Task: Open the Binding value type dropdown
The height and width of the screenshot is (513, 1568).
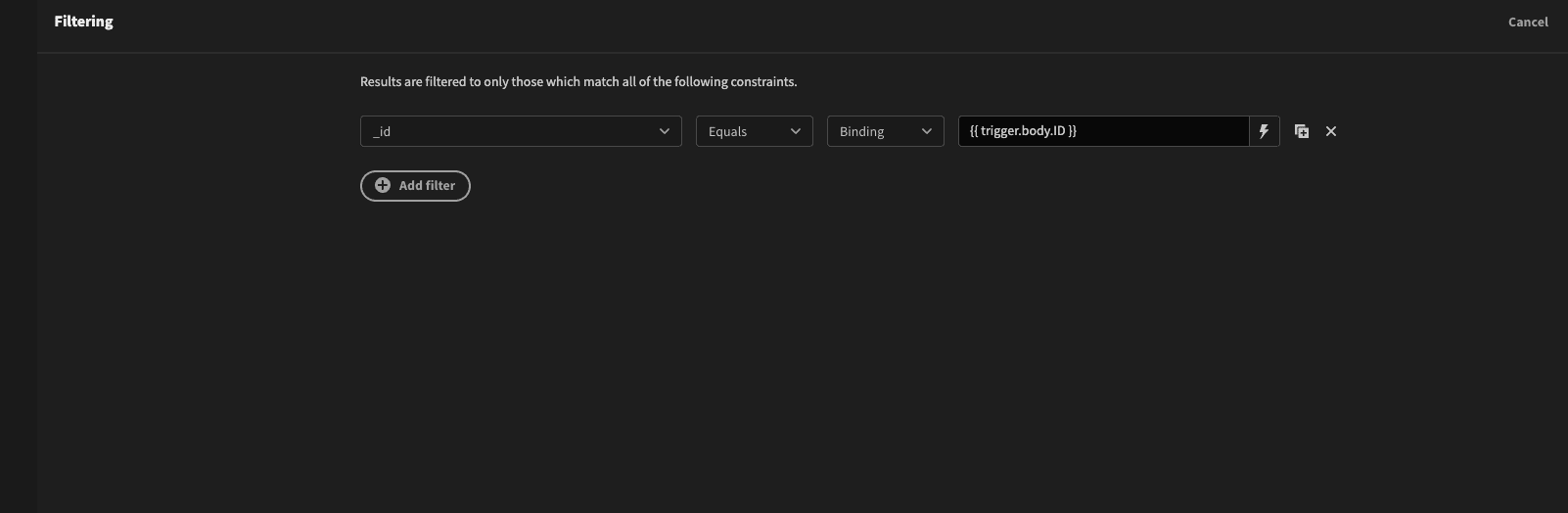Action: tap(886, 131)
